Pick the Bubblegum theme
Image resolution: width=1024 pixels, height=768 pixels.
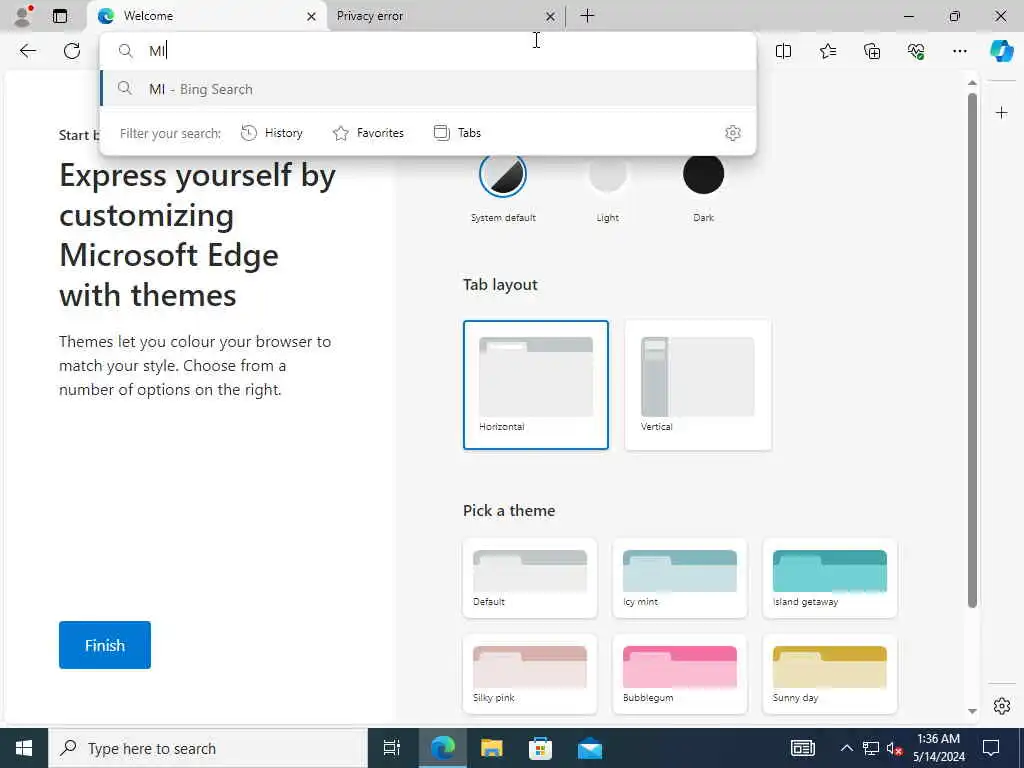pyautogui.click(x=680, y=674)
